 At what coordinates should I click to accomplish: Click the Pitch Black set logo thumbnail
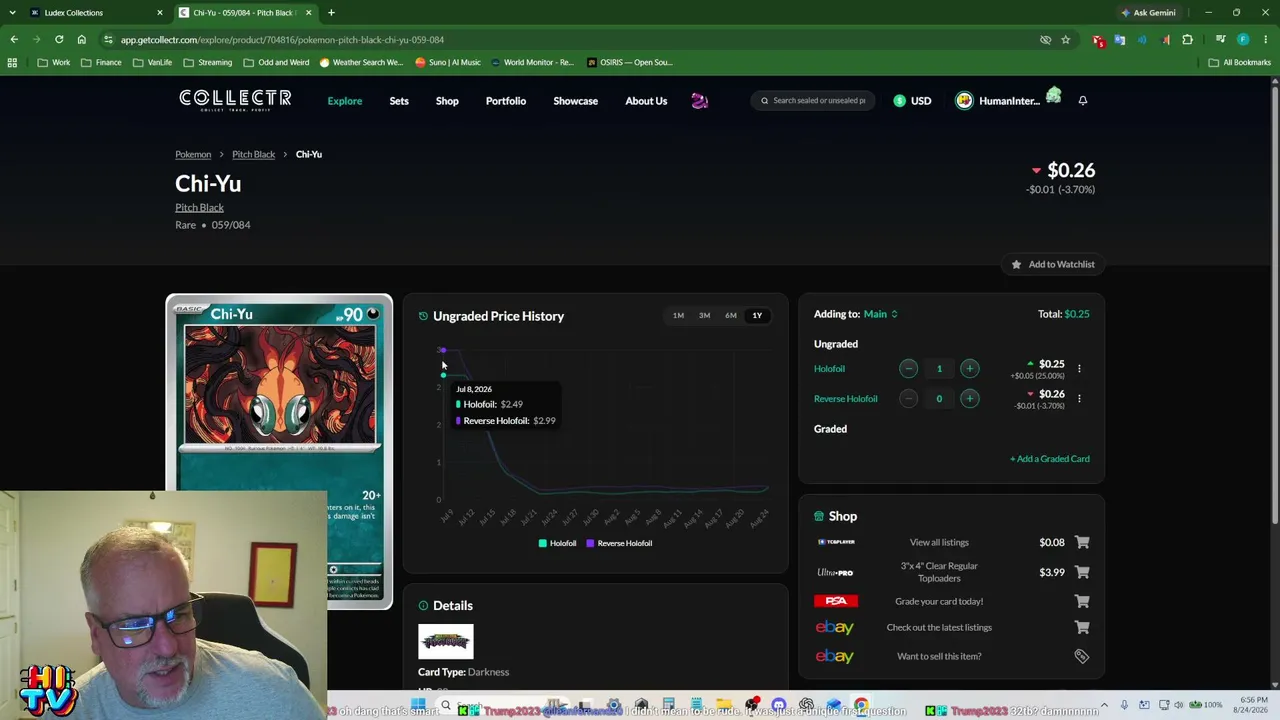(x=446, y=641)
